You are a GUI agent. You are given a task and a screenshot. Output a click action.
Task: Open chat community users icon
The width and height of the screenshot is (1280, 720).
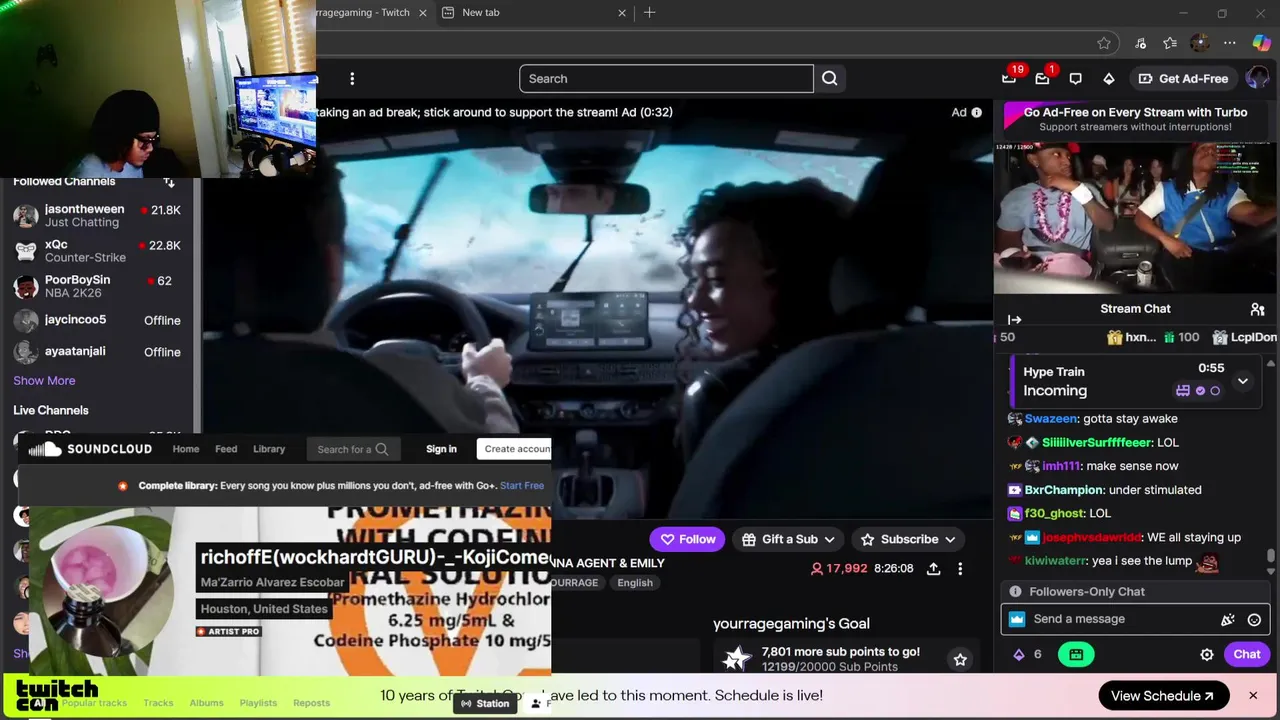1257,310
